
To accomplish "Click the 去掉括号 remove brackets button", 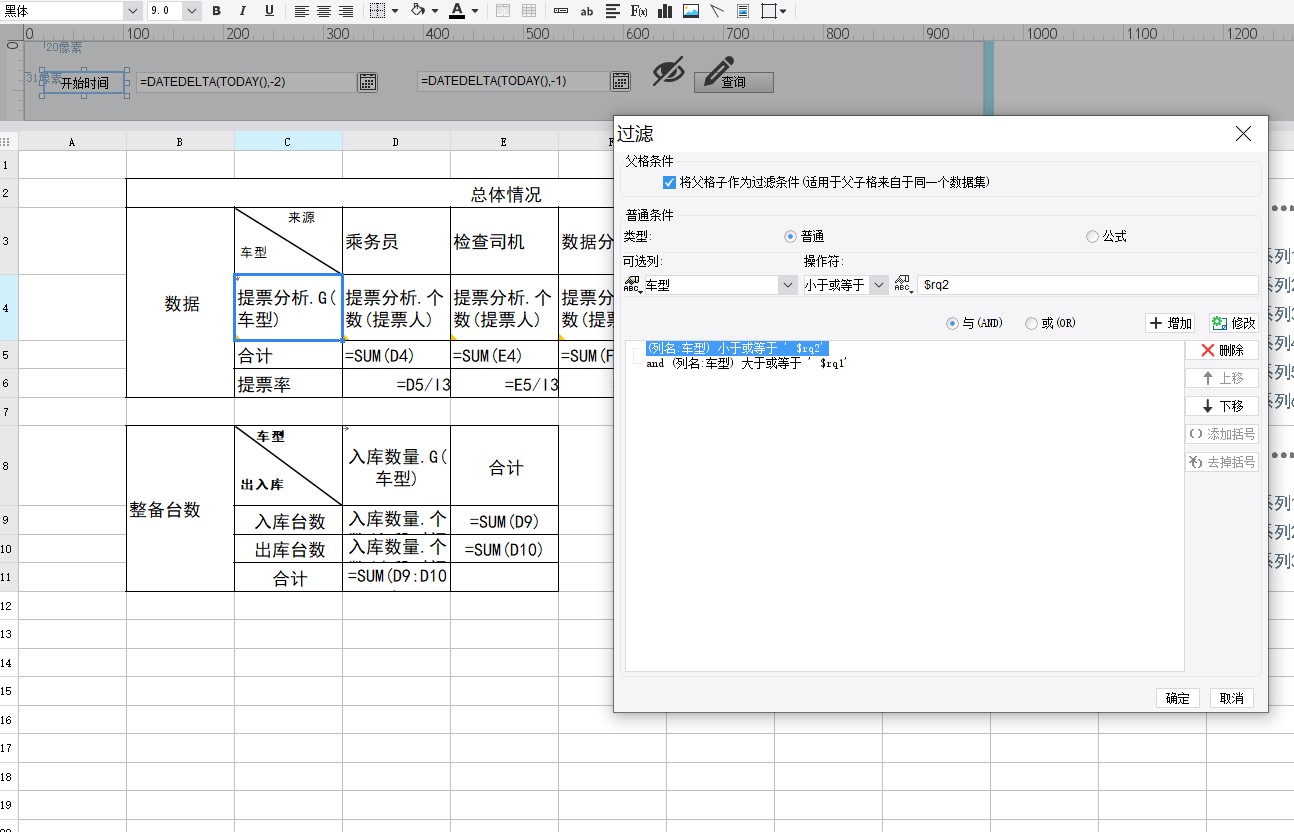I will [1222, 462].
